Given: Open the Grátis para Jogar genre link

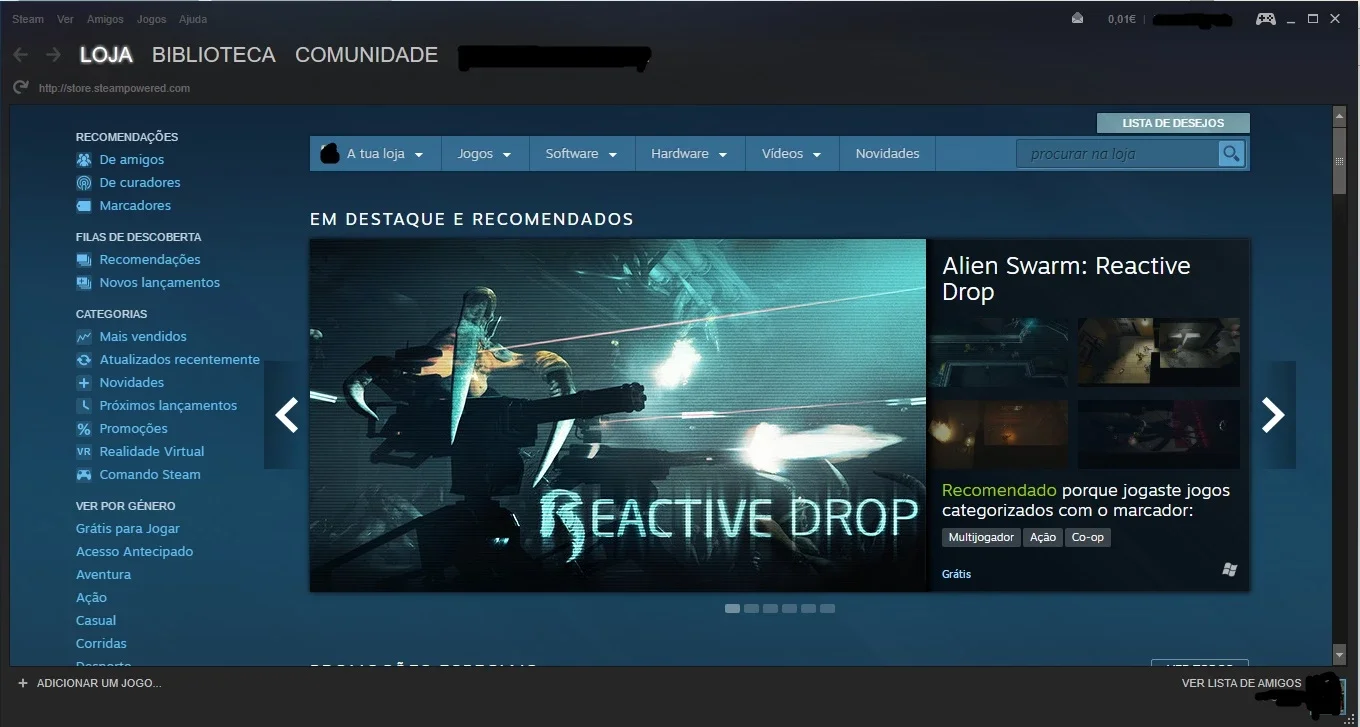Looking at the screenshot, I should (x=128, y=529).
